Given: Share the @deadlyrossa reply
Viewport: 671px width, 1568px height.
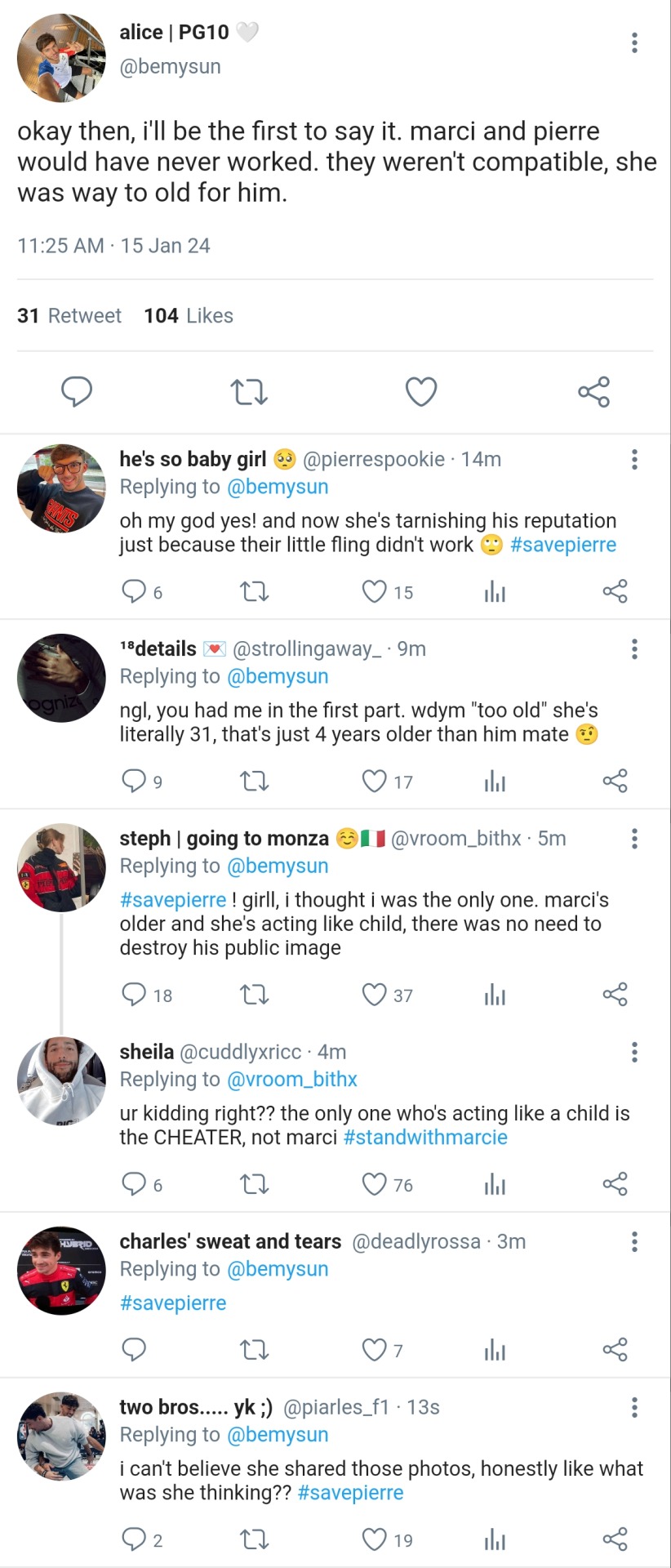Looking at the screenshot, I should (615, 1350).
